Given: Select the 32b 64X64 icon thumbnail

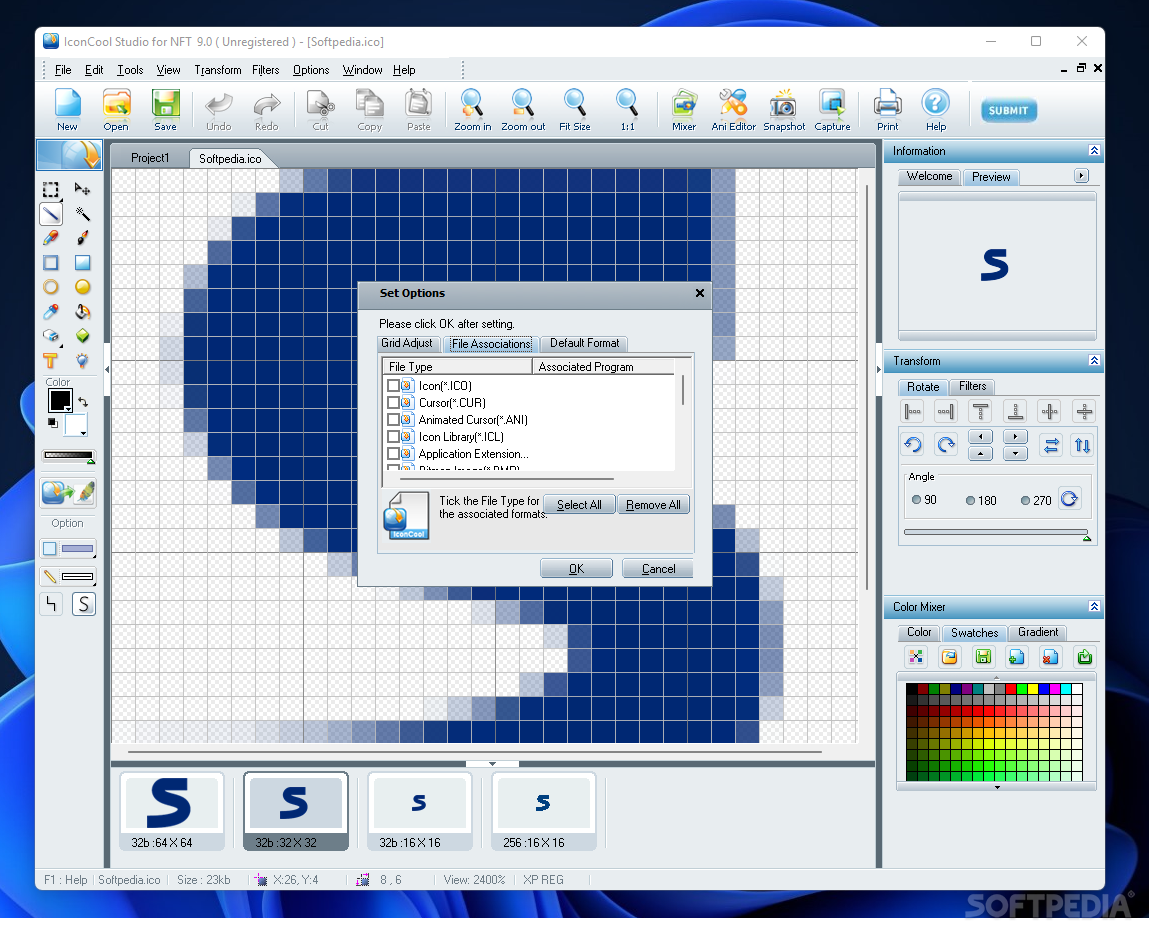Looking at the screenshot, I should (172, 811).
